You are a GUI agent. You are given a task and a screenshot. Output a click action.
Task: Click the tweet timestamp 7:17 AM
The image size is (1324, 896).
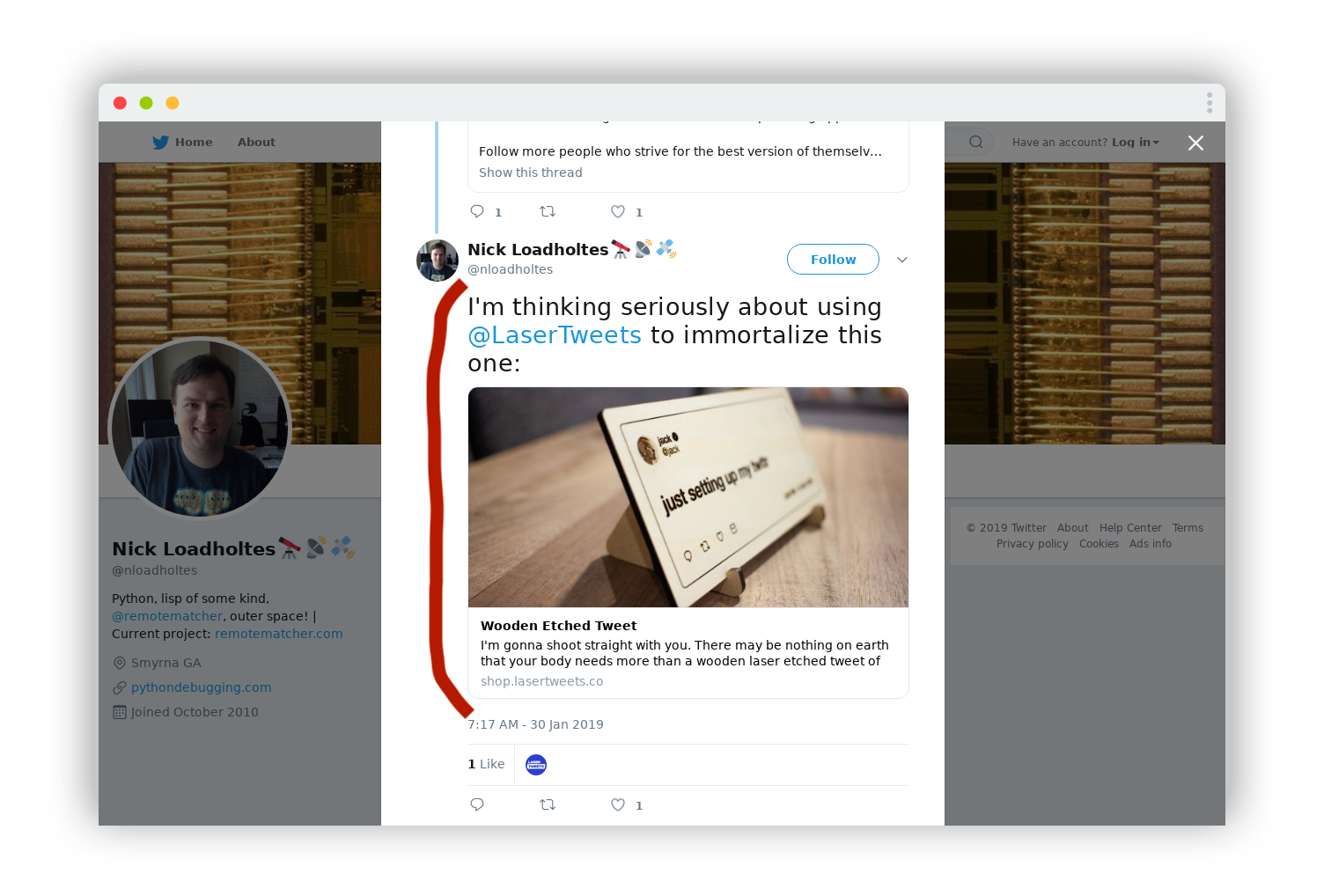pos(535,724)
